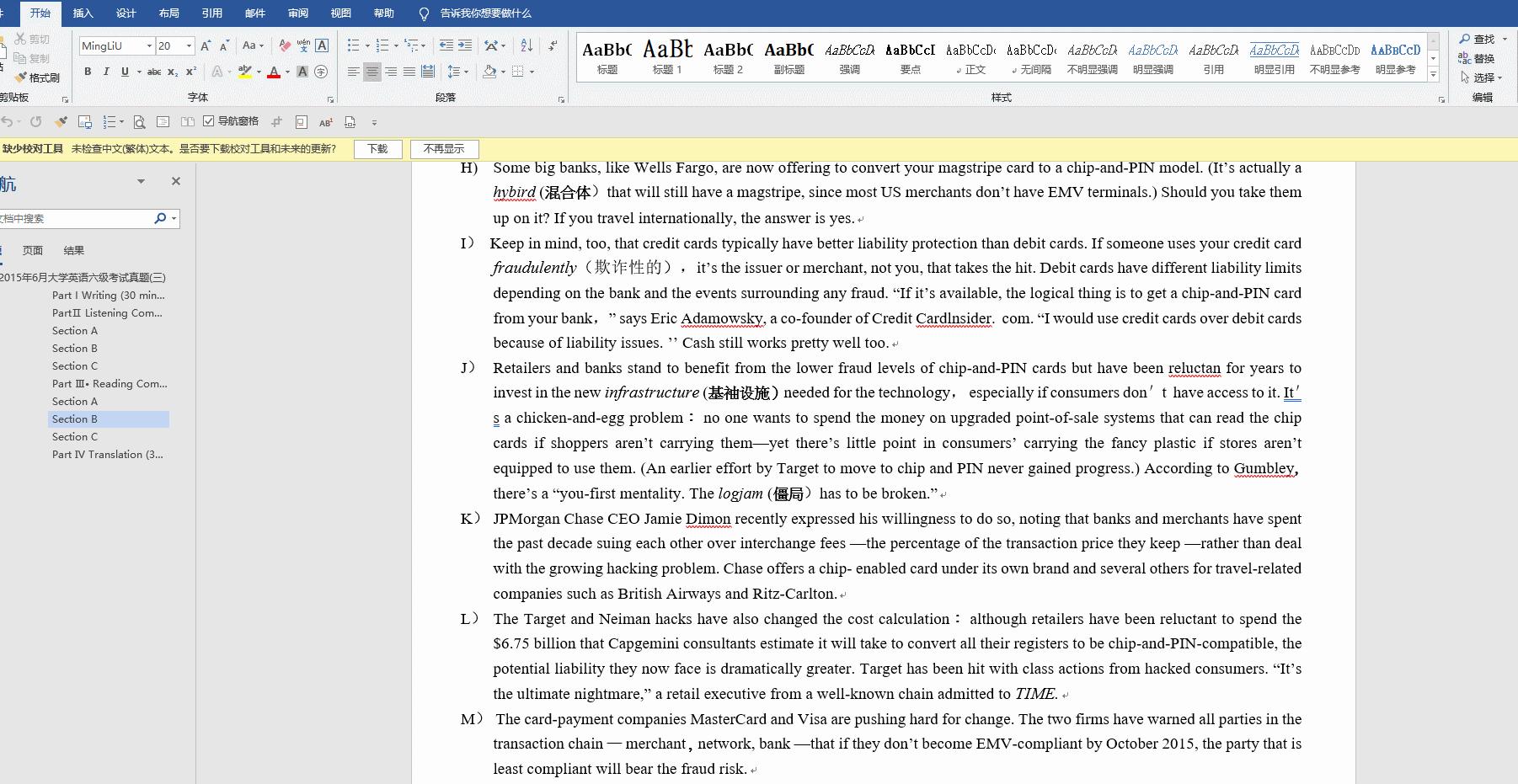Apply yellow text highlight color

tap(244, 72)
